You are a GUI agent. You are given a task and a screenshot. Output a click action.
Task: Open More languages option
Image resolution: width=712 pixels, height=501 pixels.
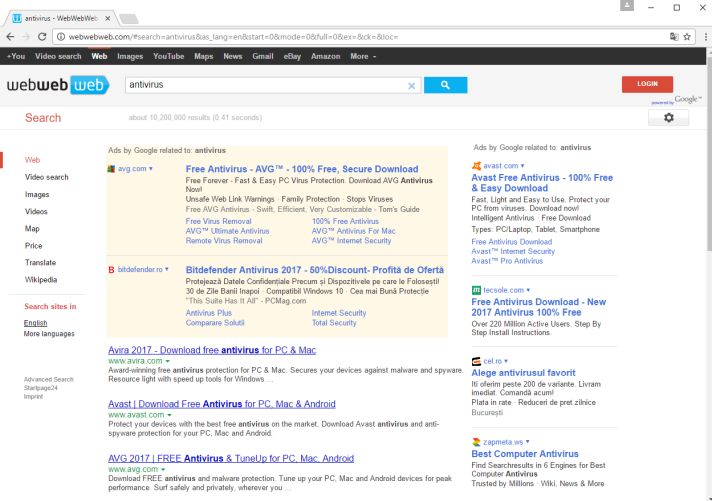49,334
